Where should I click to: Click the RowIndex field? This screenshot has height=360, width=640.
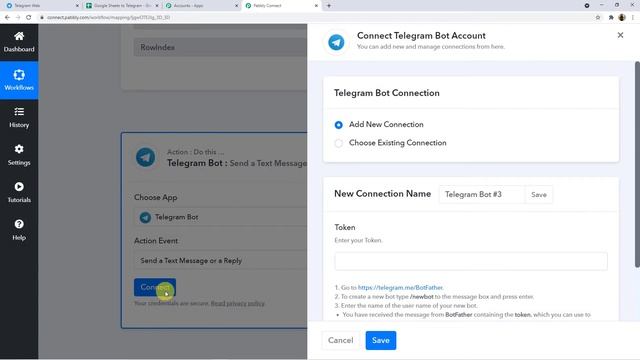tap(220, 47)
